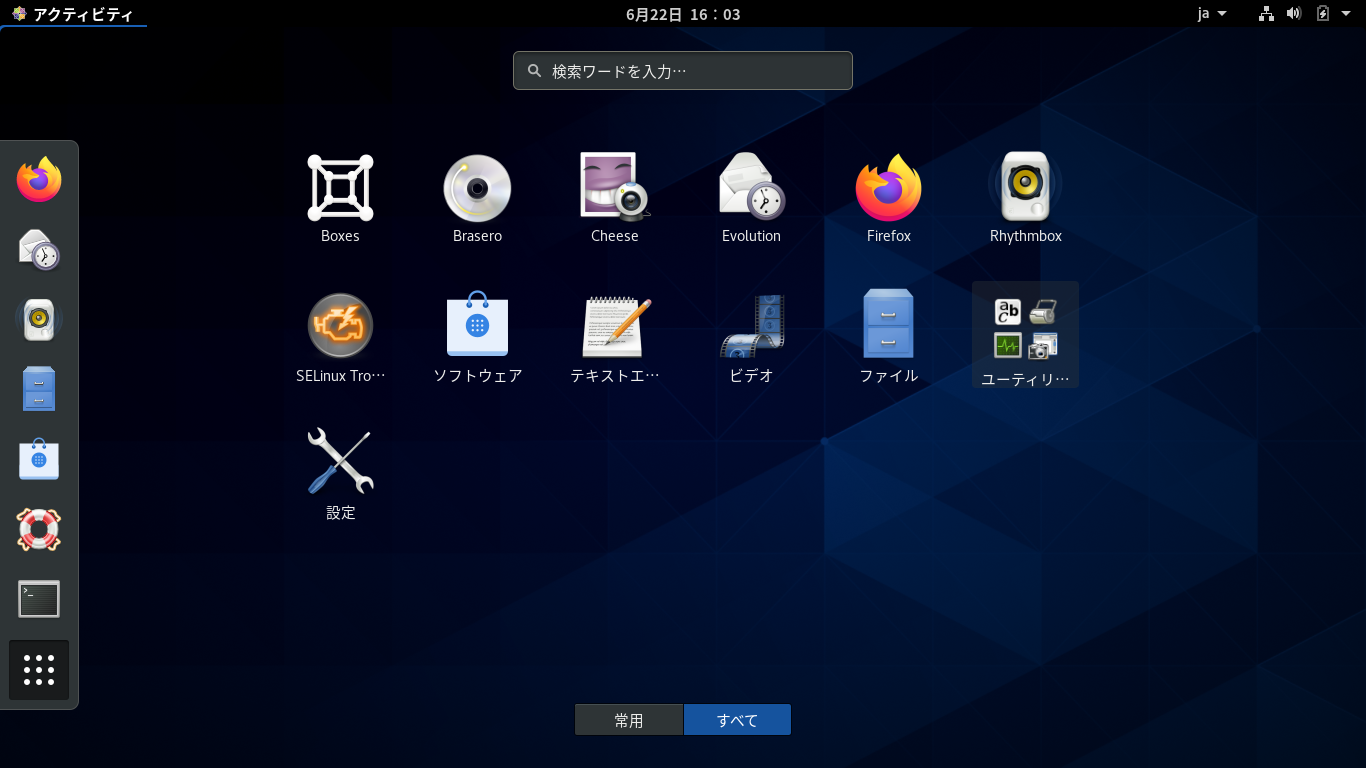Open Help lifebuoy in the dock

pyautogui.click(x=39, y=530)
